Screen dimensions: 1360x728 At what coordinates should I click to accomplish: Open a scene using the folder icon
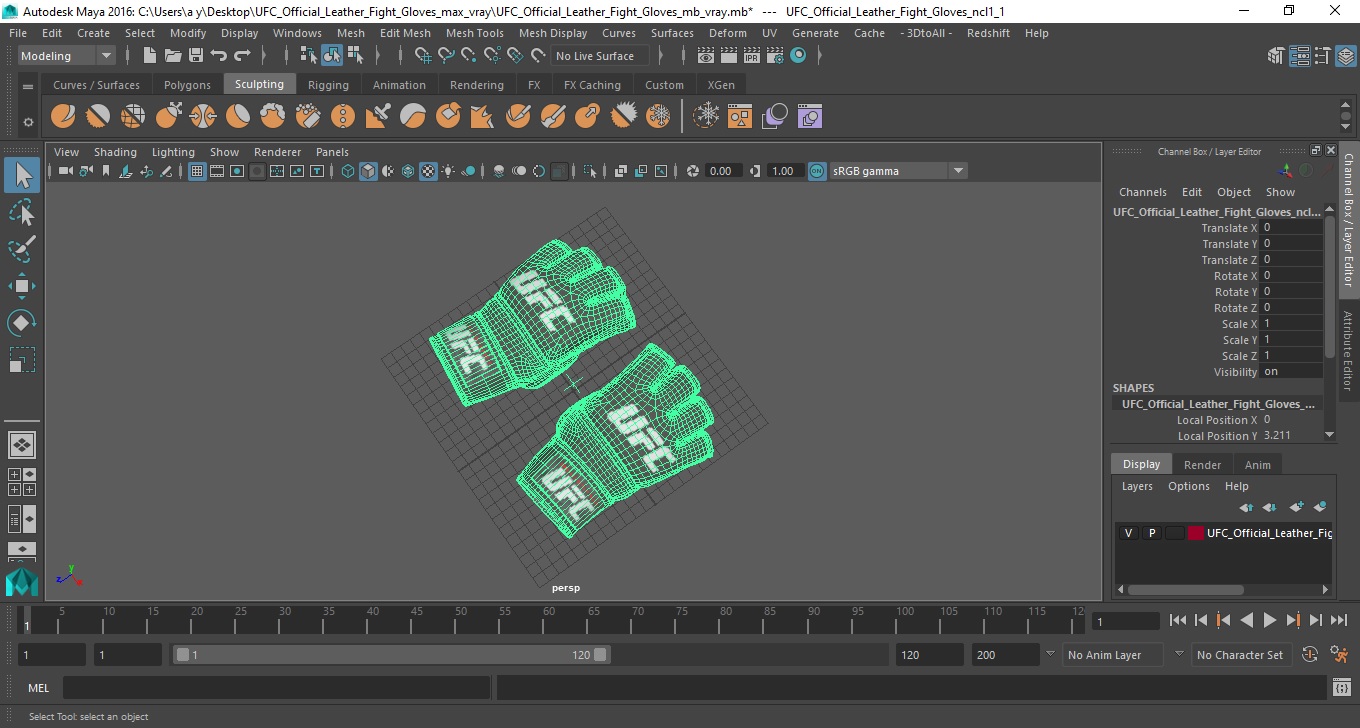click(x=173, y=56)
